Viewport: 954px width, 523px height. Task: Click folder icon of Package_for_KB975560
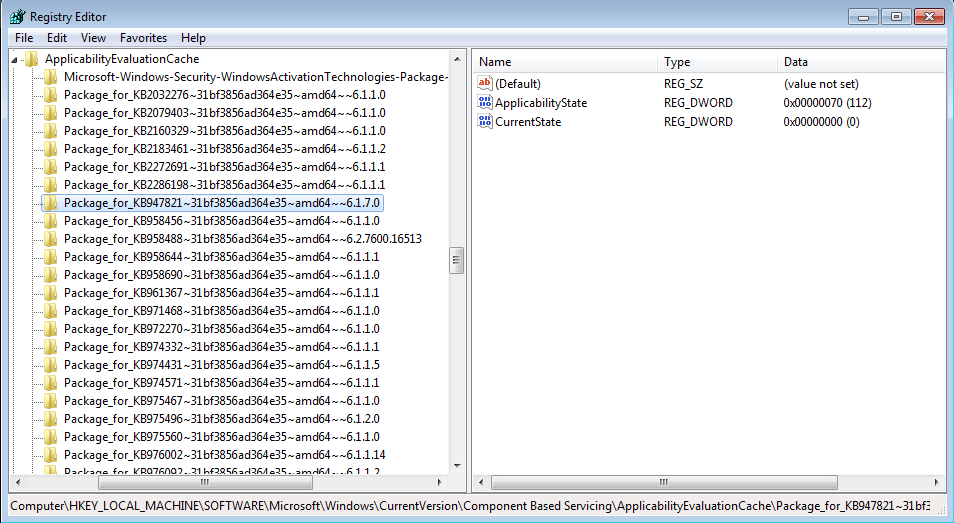coord(51,437)
